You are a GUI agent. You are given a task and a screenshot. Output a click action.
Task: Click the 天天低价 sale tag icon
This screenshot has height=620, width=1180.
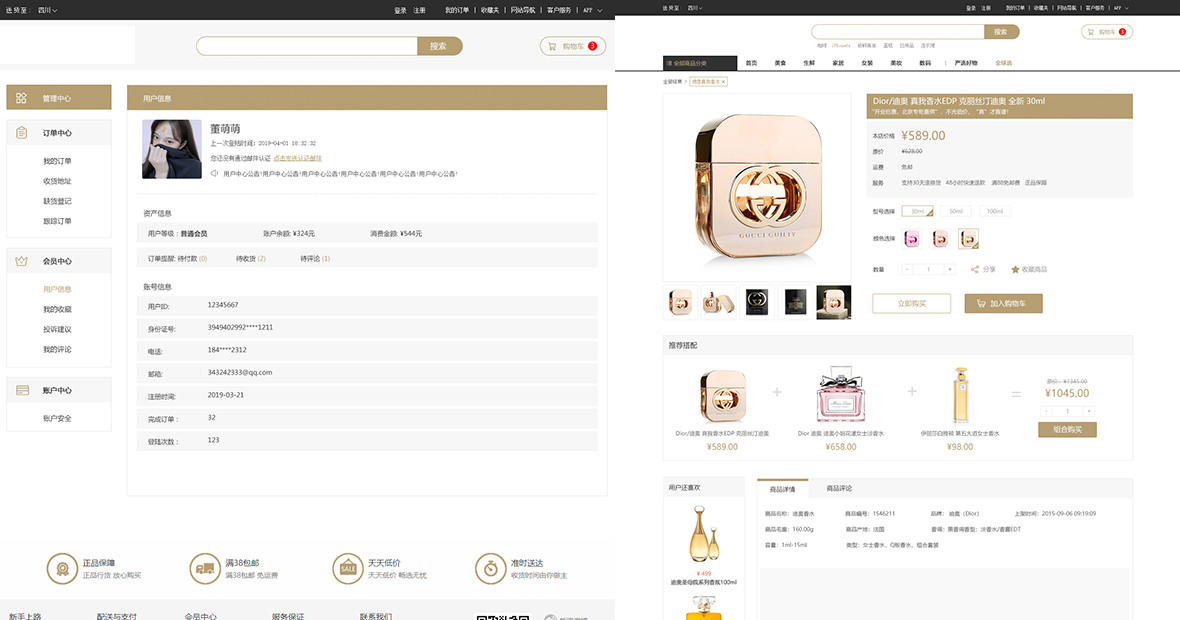click(348, 569)
